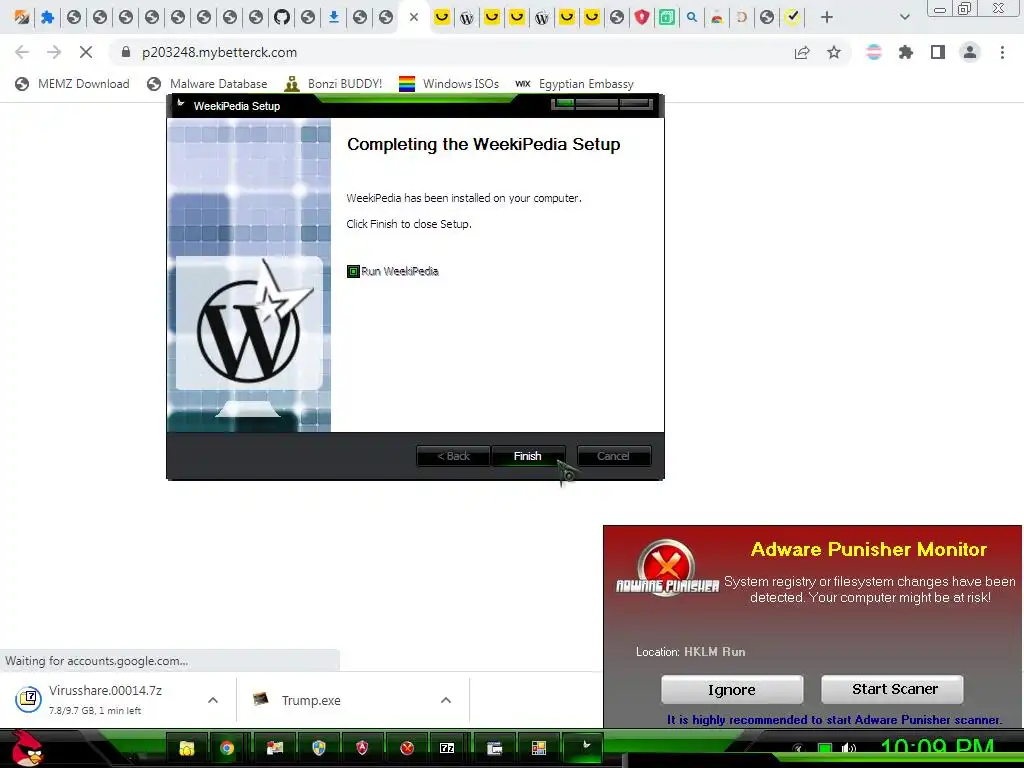Open the picture-folder taskbar icon

pos(275,748)
